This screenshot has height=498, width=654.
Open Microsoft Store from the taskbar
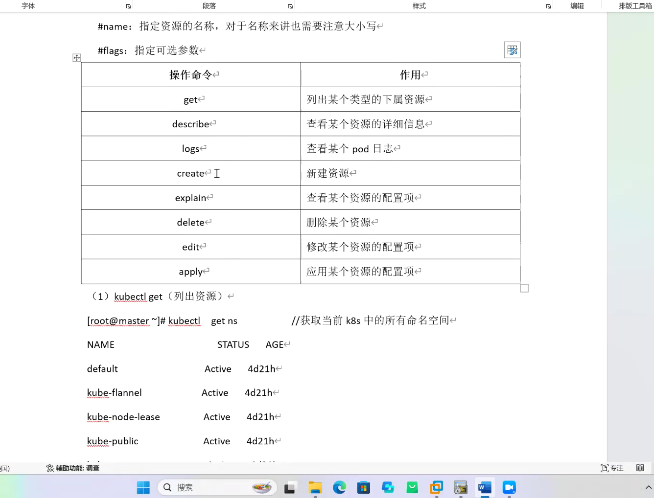363,487
